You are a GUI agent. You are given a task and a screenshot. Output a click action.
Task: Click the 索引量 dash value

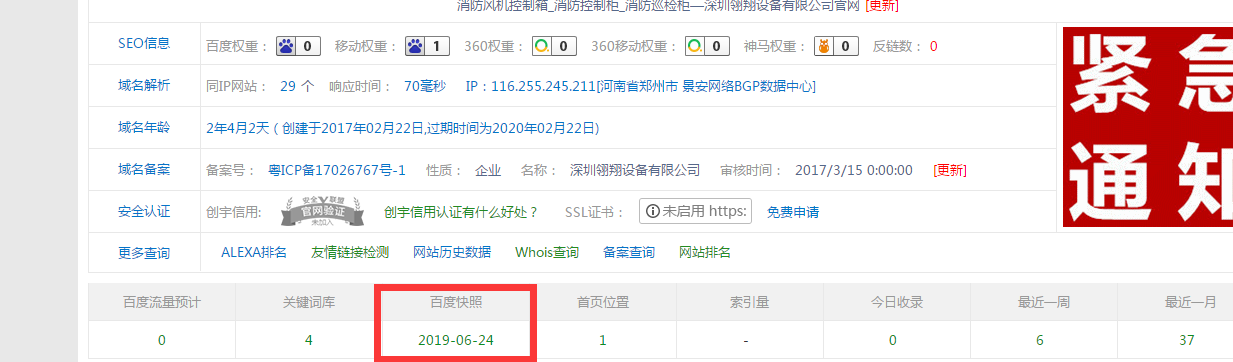[747, 340]
